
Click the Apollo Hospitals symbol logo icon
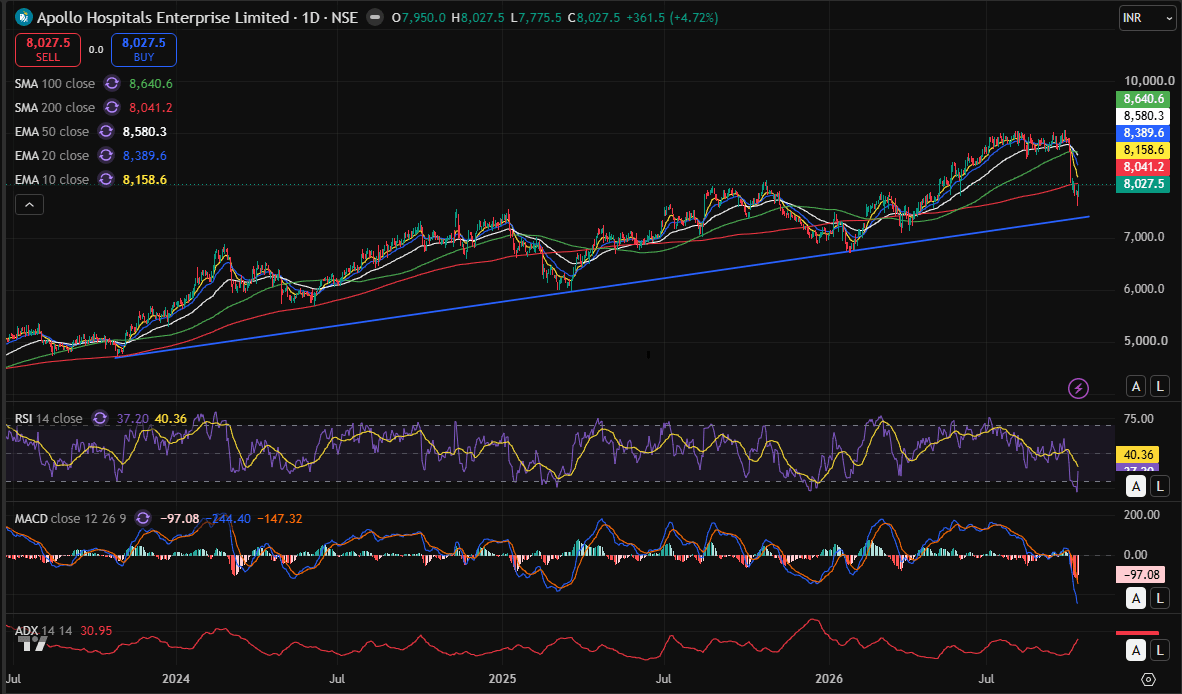coord(24,17)
